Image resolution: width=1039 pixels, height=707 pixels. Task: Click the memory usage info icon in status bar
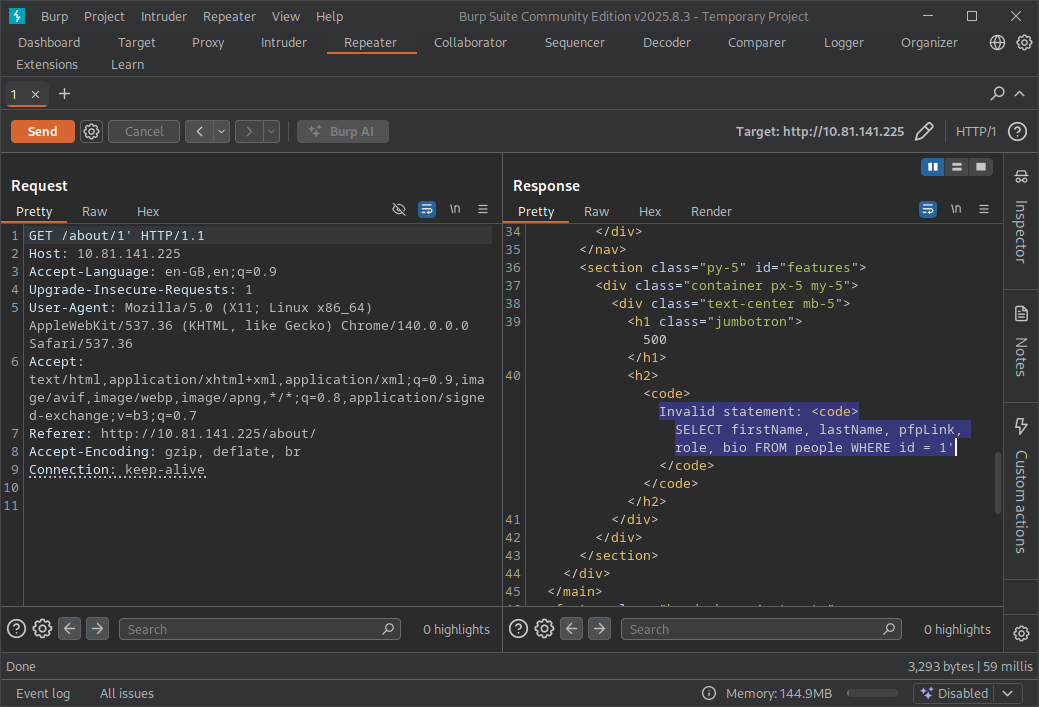(708, 692)
